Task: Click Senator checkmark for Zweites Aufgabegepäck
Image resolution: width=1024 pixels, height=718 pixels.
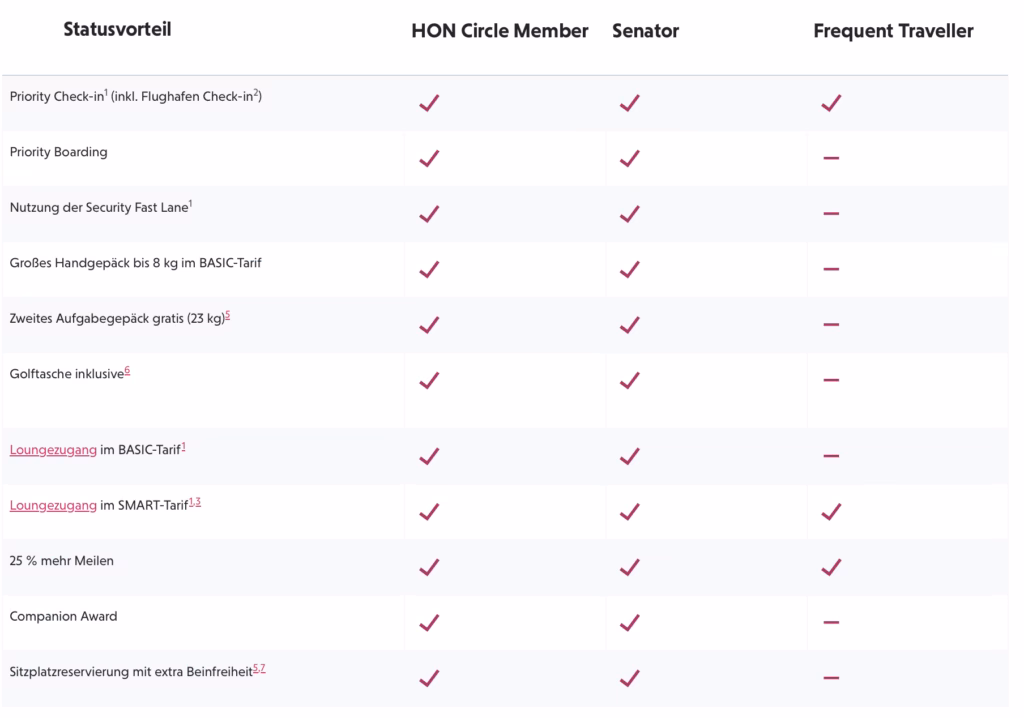Action: [x=629, y=324]
